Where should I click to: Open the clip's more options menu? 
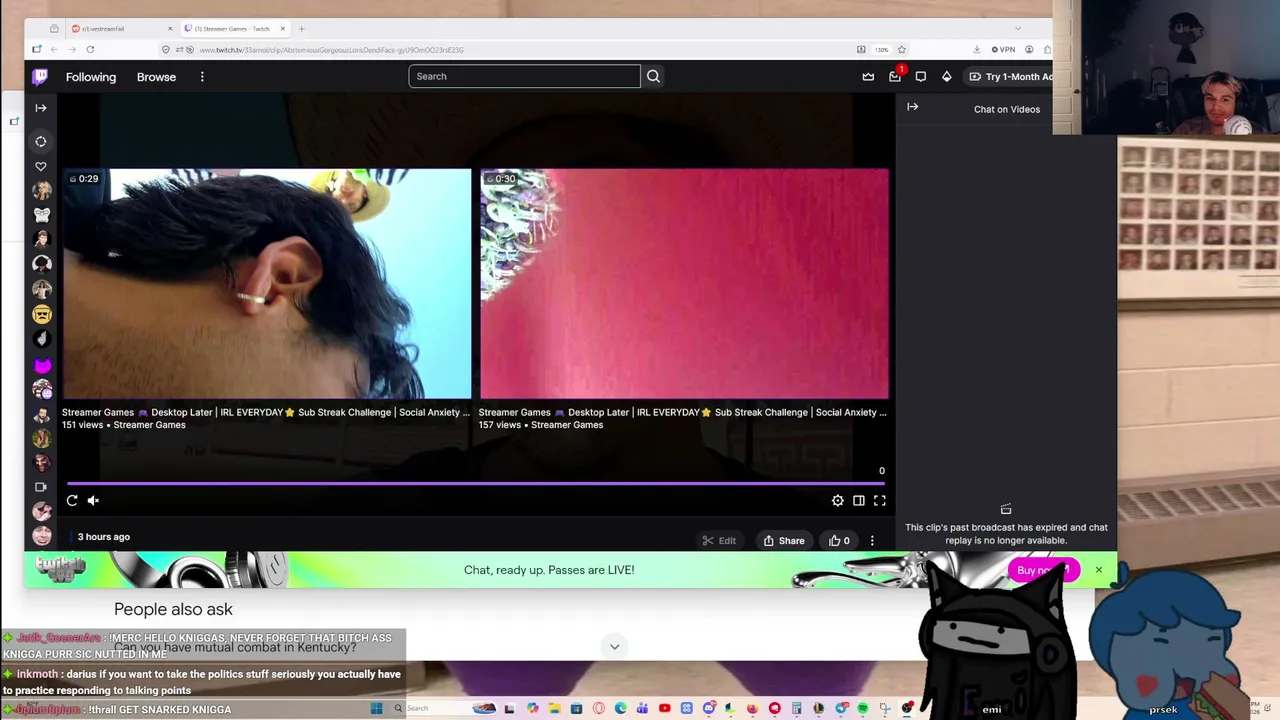pos(872,541)
